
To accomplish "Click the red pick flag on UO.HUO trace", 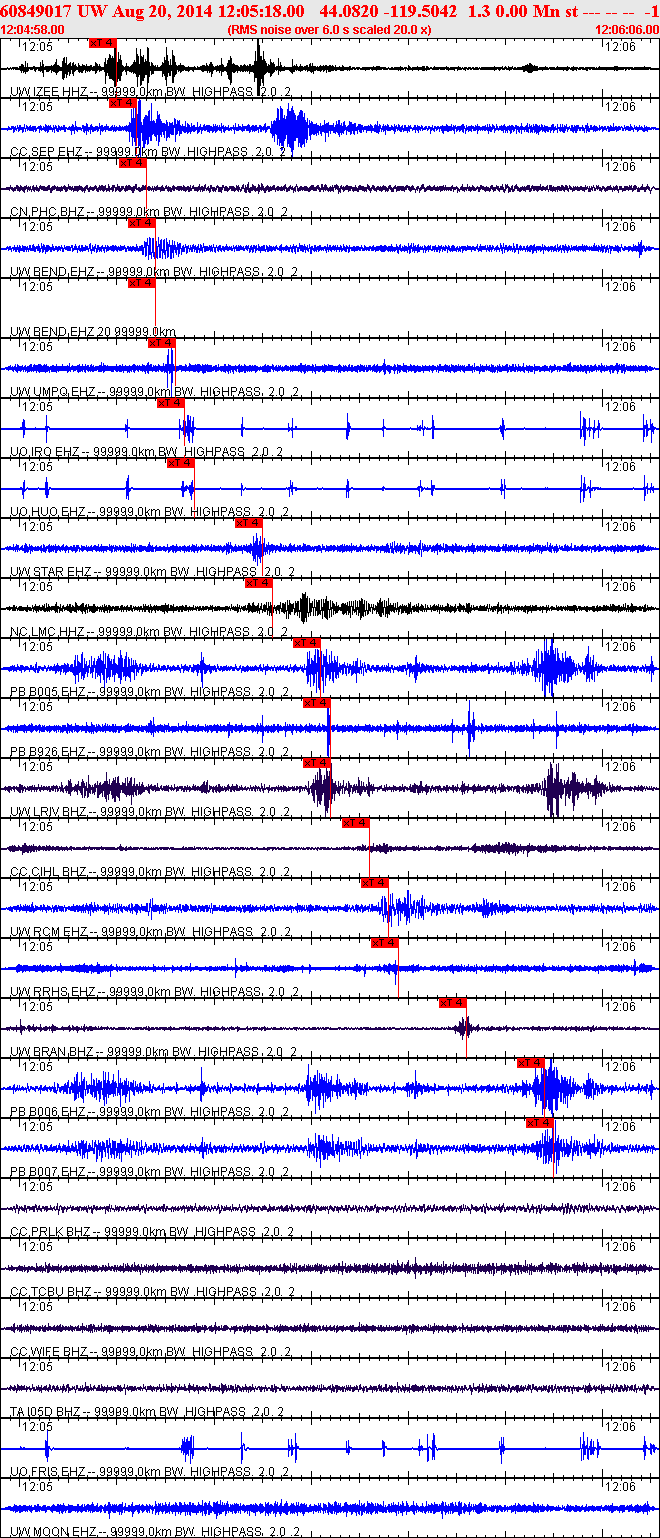I will pyautogui.click(x=180, y=463).
